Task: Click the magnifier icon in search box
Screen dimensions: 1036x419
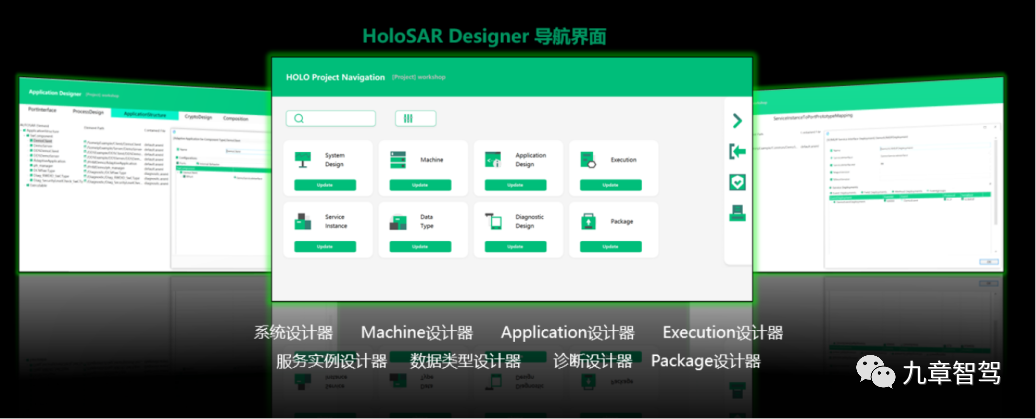Action: (299, 118)
